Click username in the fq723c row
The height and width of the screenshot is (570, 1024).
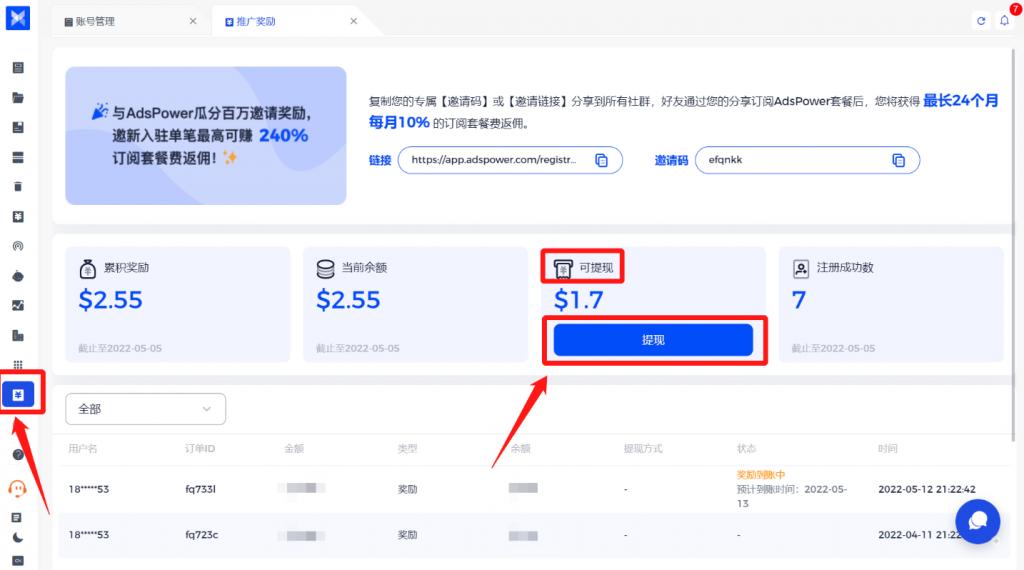pyautogui.click(x=89, y=535)
